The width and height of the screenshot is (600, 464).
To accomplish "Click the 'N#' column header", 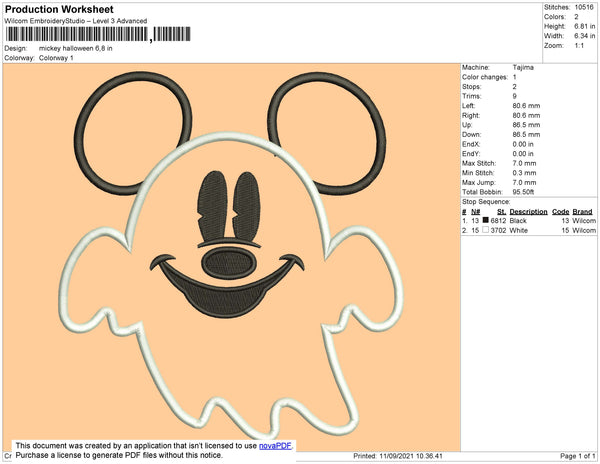I will coord(476,212).
